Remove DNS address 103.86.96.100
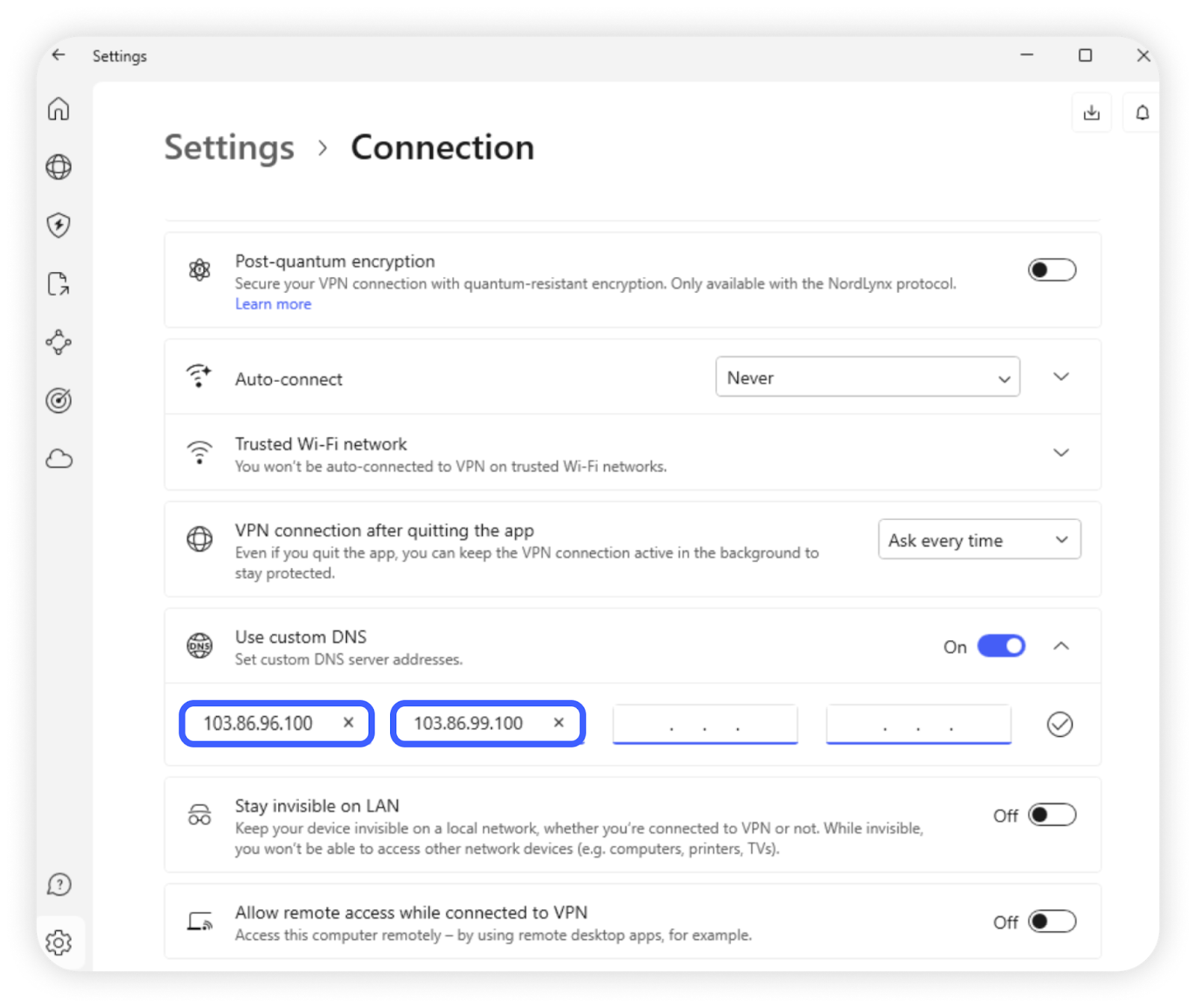The width and height of the screenshot is (1196, 1008). click(348, 723)
